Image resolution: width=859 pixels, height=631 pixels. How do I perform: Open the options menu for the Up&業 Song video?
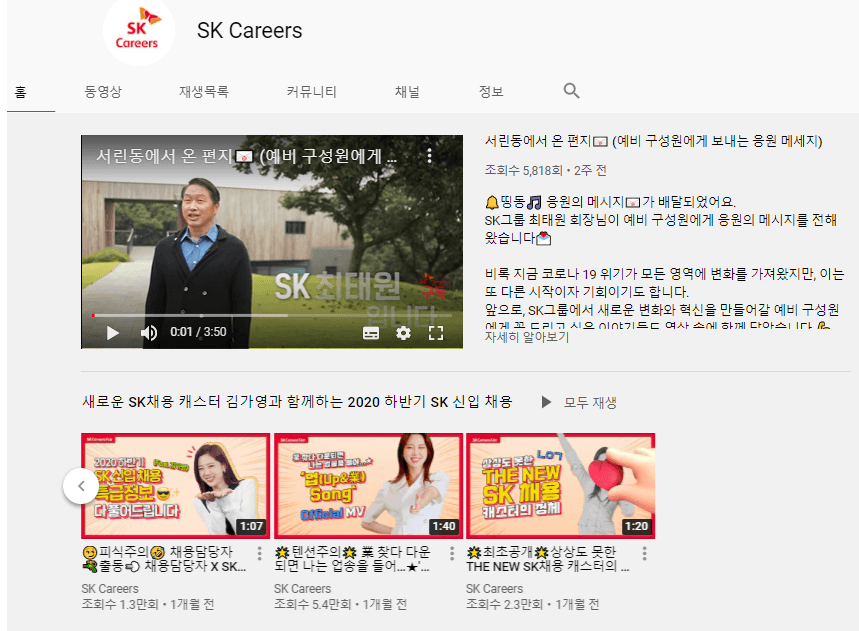click(x=451, y=553)
